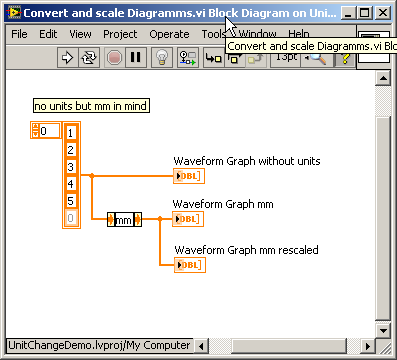Viewport: 397px width, 360px height.
Task: Click the horizontal scrollbar thumb
Action: coord(289,346)
